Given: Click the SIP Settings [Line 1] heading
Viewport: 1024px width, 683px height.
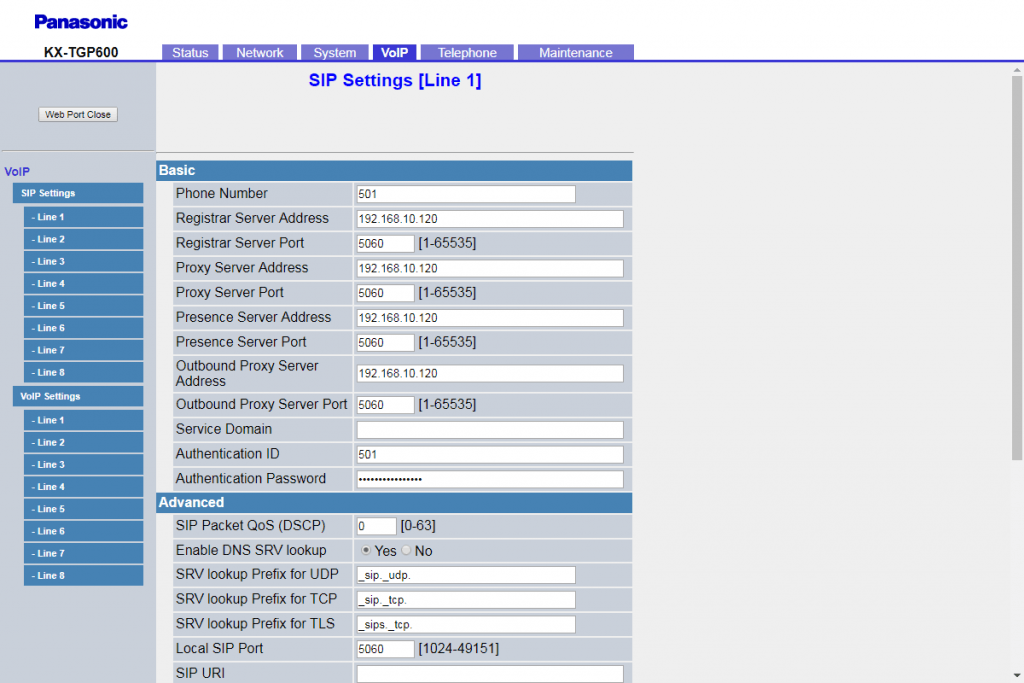Looking at the screenshot, I should 395,80.
